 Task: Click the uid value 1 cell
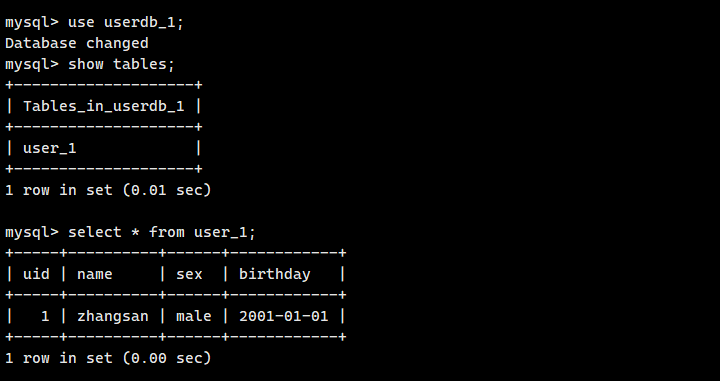(x=45, y=316)
